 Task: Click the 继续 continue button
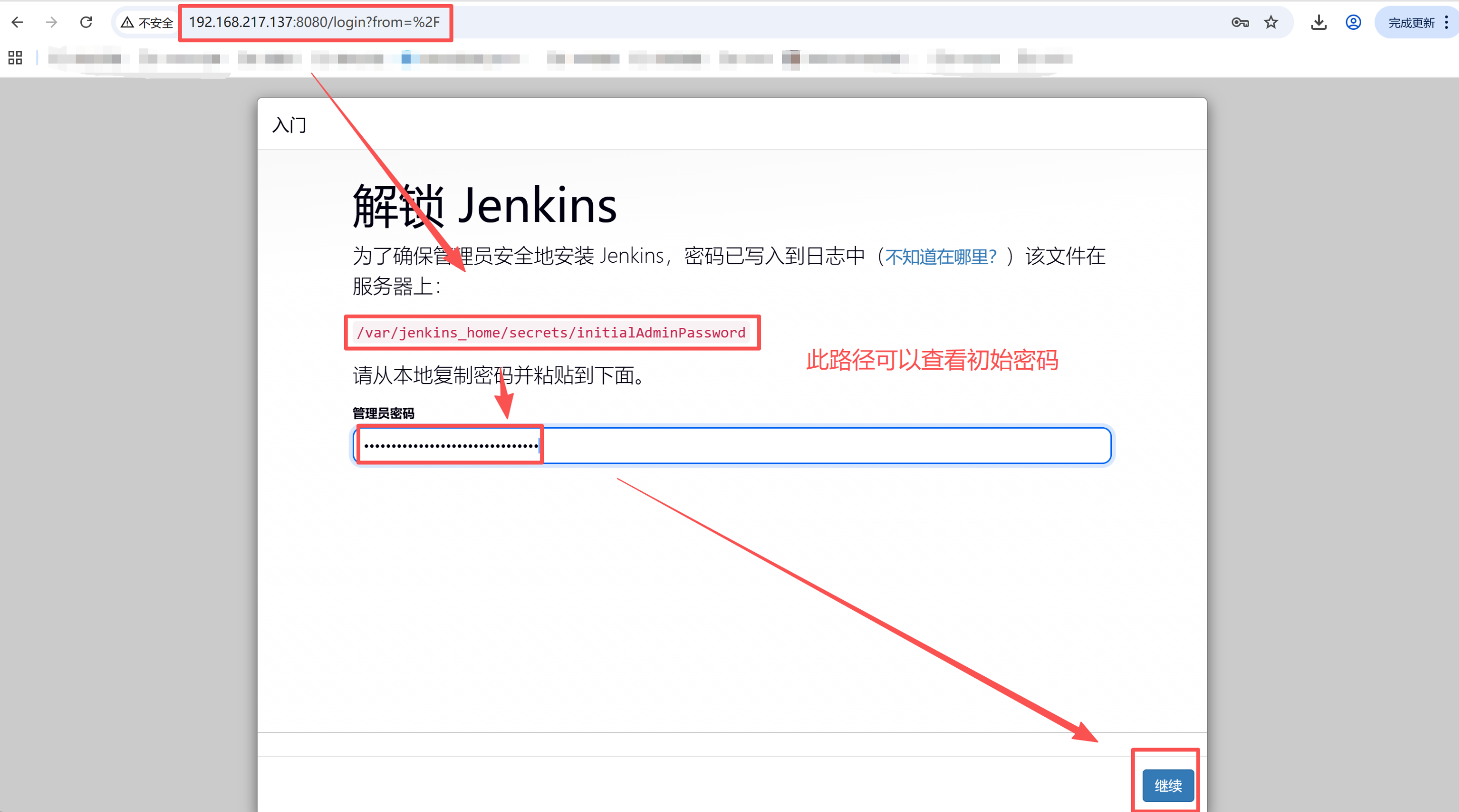point(1168,785)
